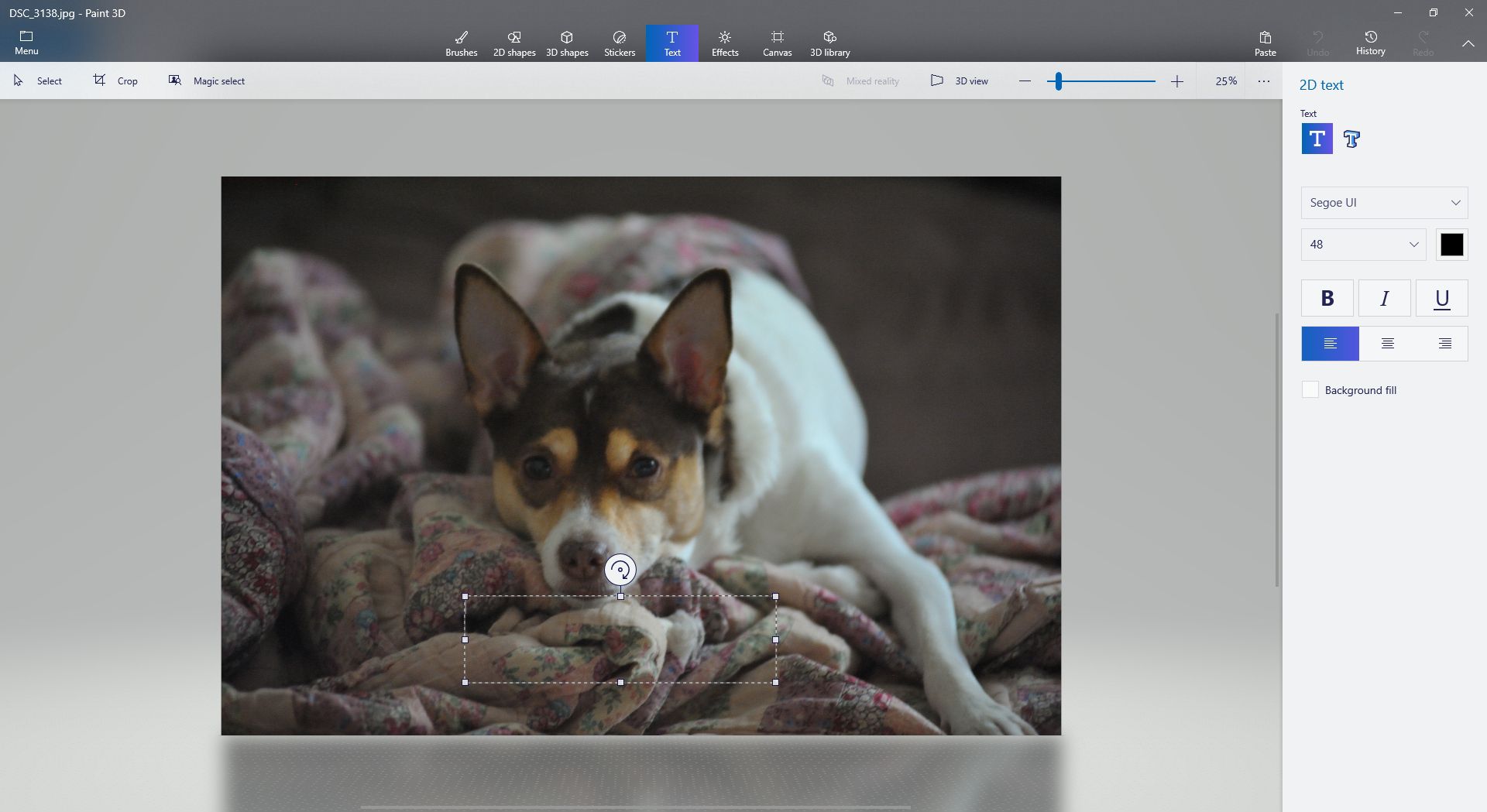Viewport: 1487px width, 812px height.
Task: Activate Magic select
Action: [207, 81]
